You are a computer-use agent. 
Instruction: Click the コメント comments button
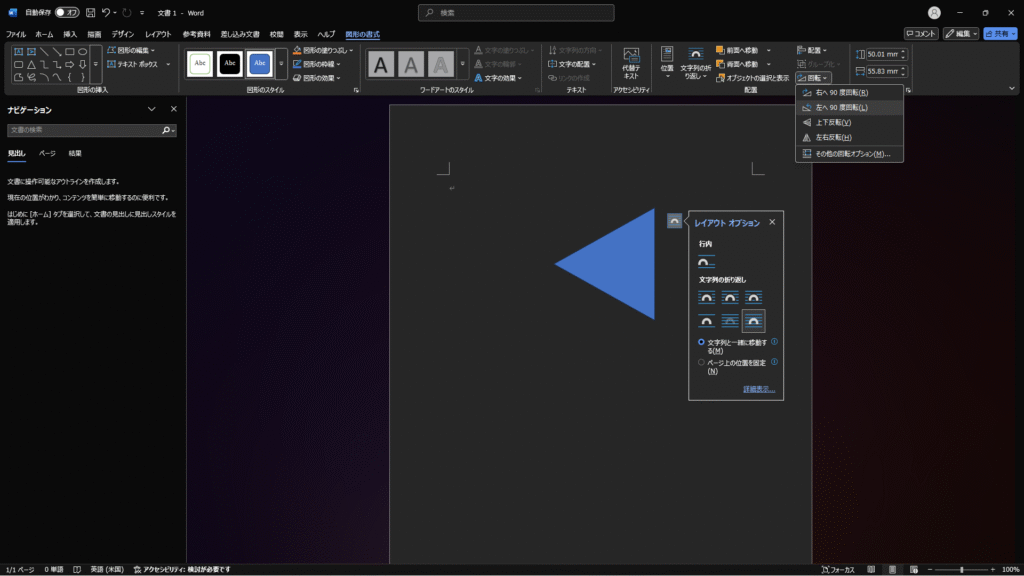(x=921, y=33)
